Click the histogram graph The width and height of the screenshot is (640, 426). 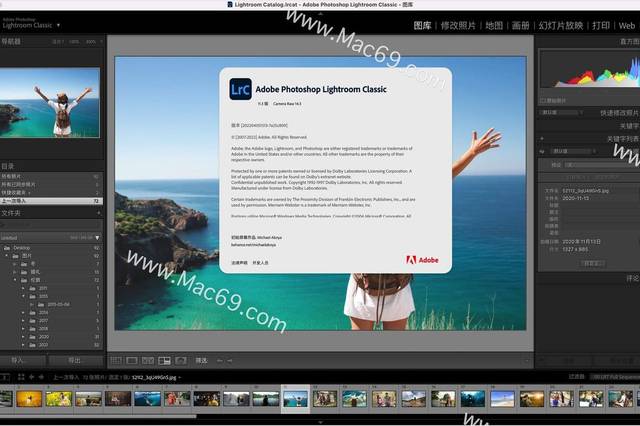590,69
